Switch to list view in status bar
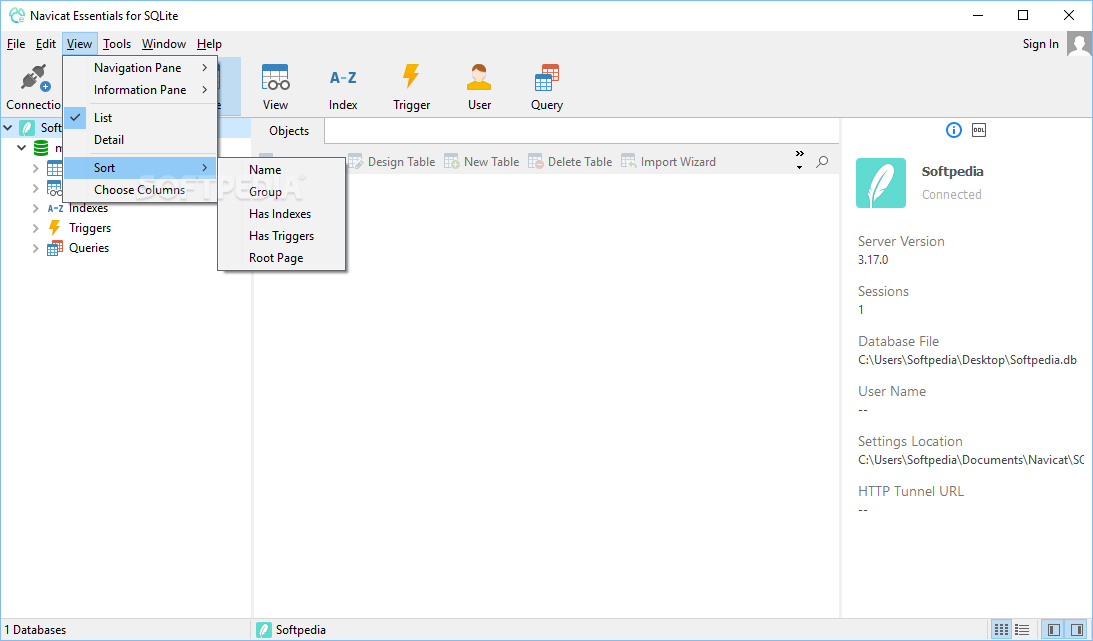The image size is (1093, 641). [x=1022, y=630]
